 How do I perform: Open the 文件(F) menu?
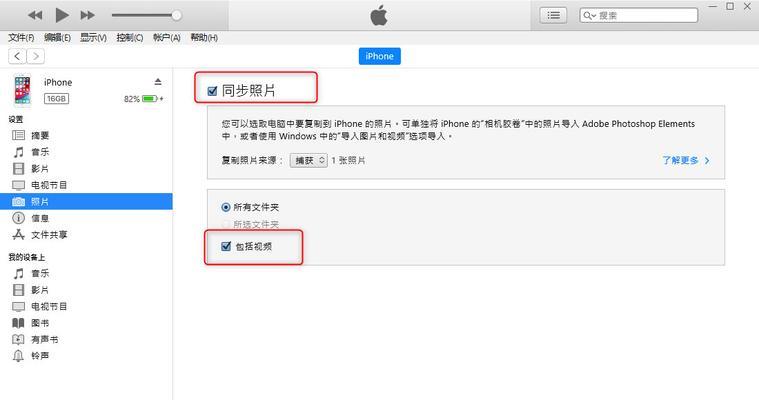21,38
